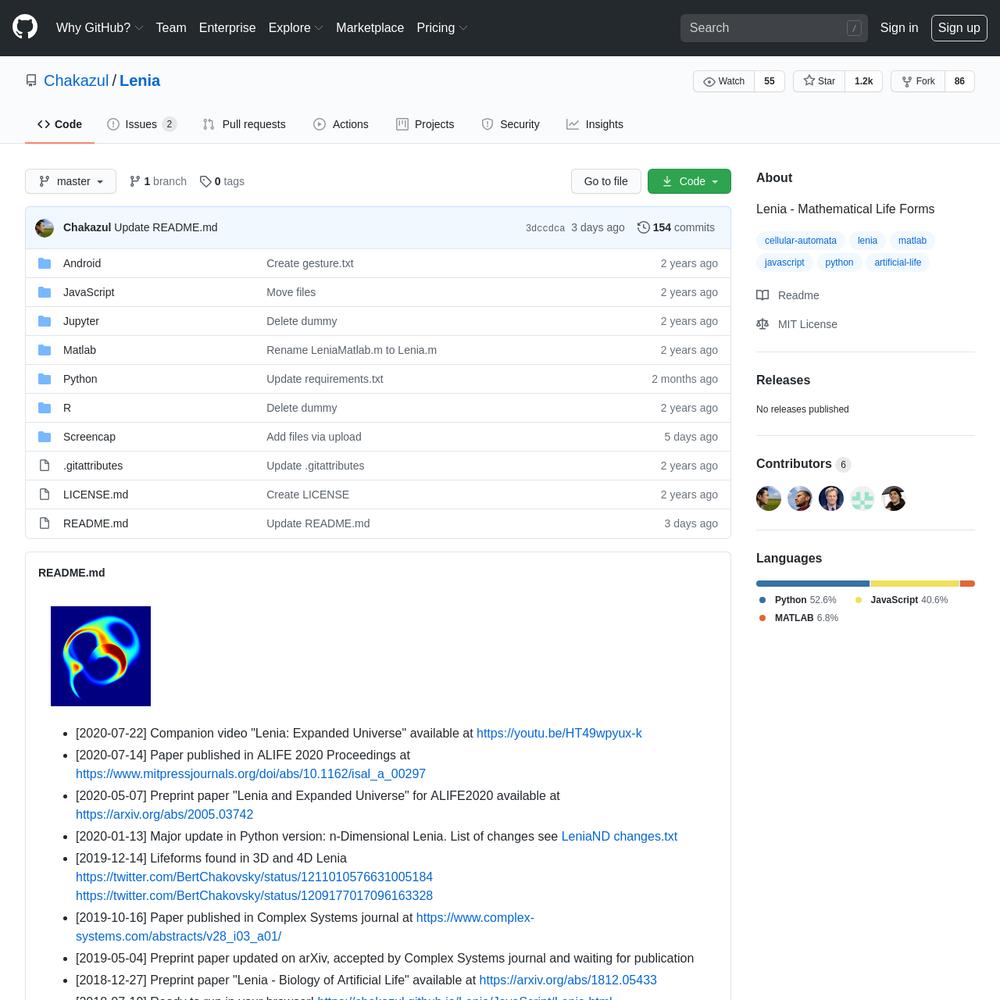Switch to the Pull requests tab
Image resolution: width=1000 pixels, height=1000 pixels.
point(244,124)
